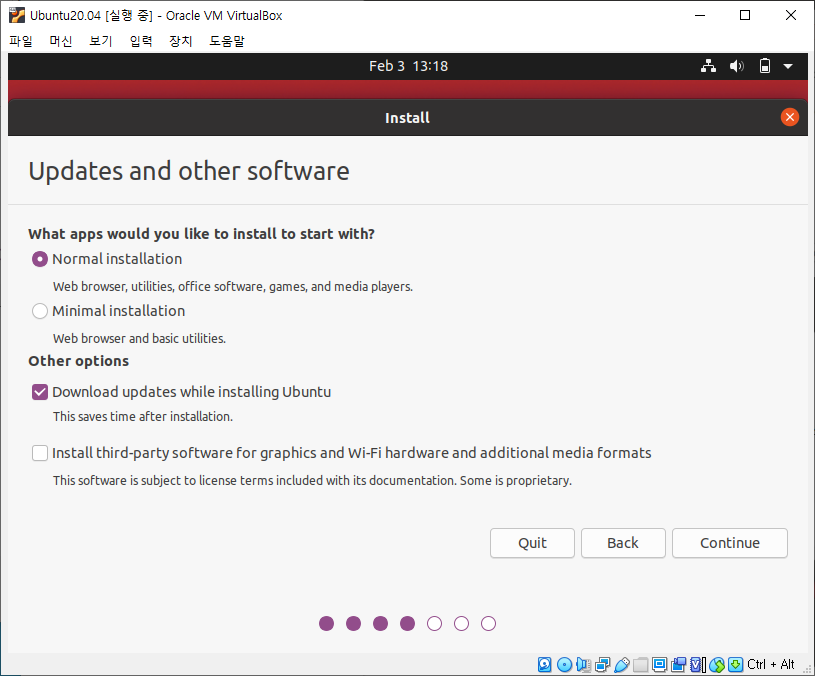Click the license terms proprietary description text
The height and width of the screenshot is (676, 815).
pyautogui.click(x=312, y=480)
